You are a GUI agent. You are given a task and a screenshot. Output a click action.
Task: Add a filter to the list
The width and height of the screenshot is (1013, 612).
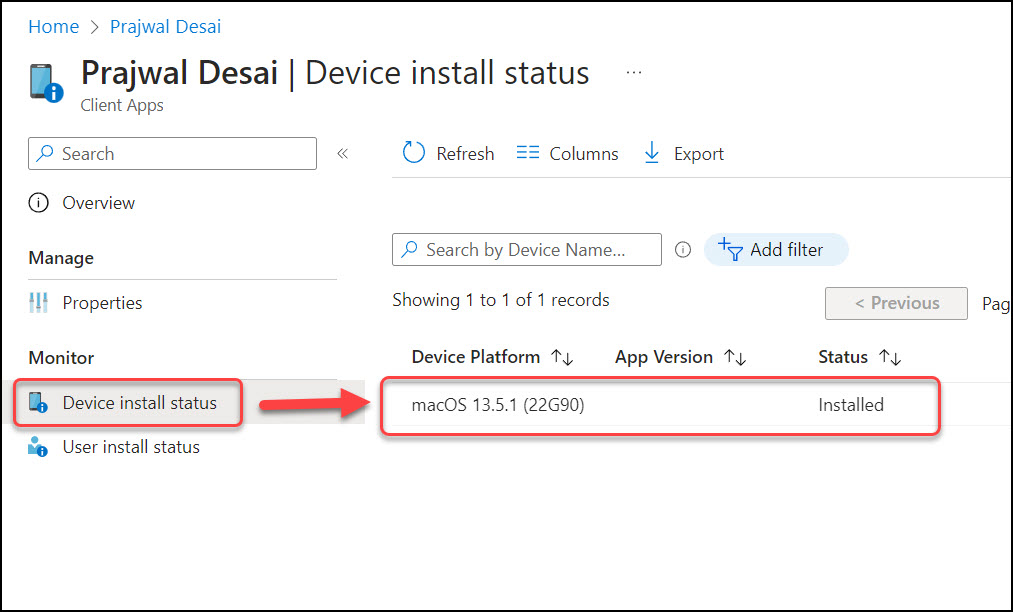coord(776,249)
